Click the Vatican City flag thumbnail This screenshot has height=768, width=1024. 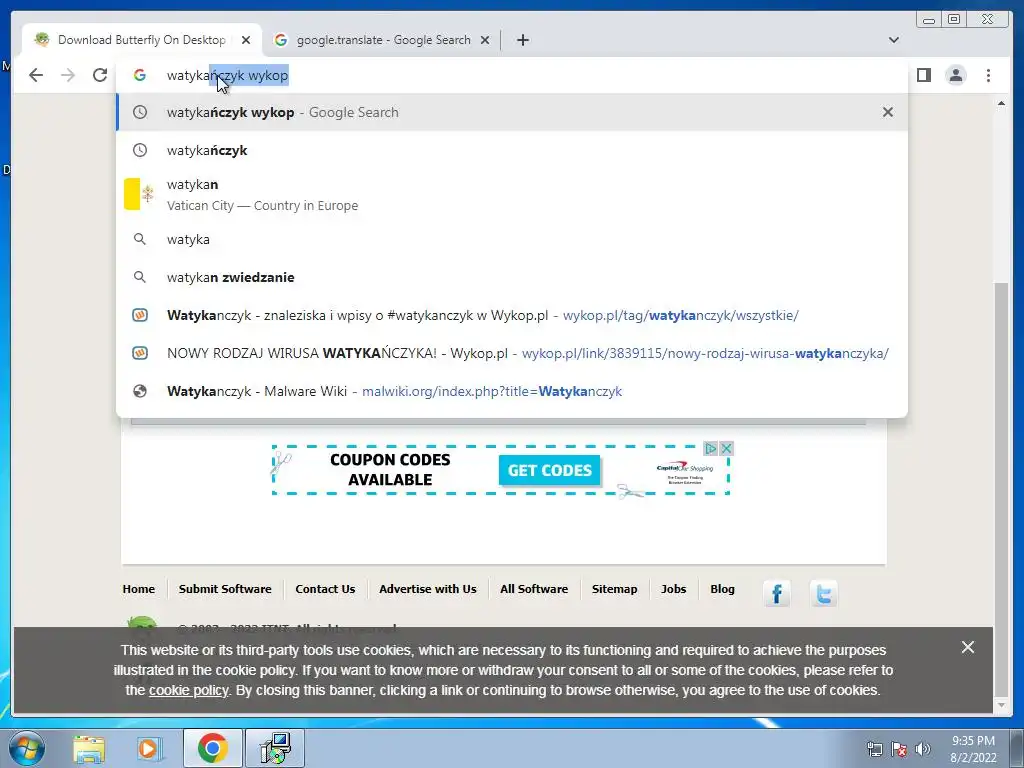coord(140,194)
